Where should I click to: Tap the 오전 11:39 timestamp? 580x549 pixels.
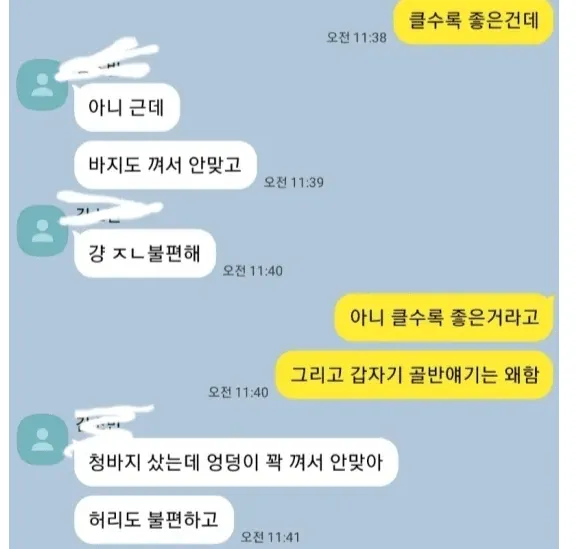(x=294, y=182)
